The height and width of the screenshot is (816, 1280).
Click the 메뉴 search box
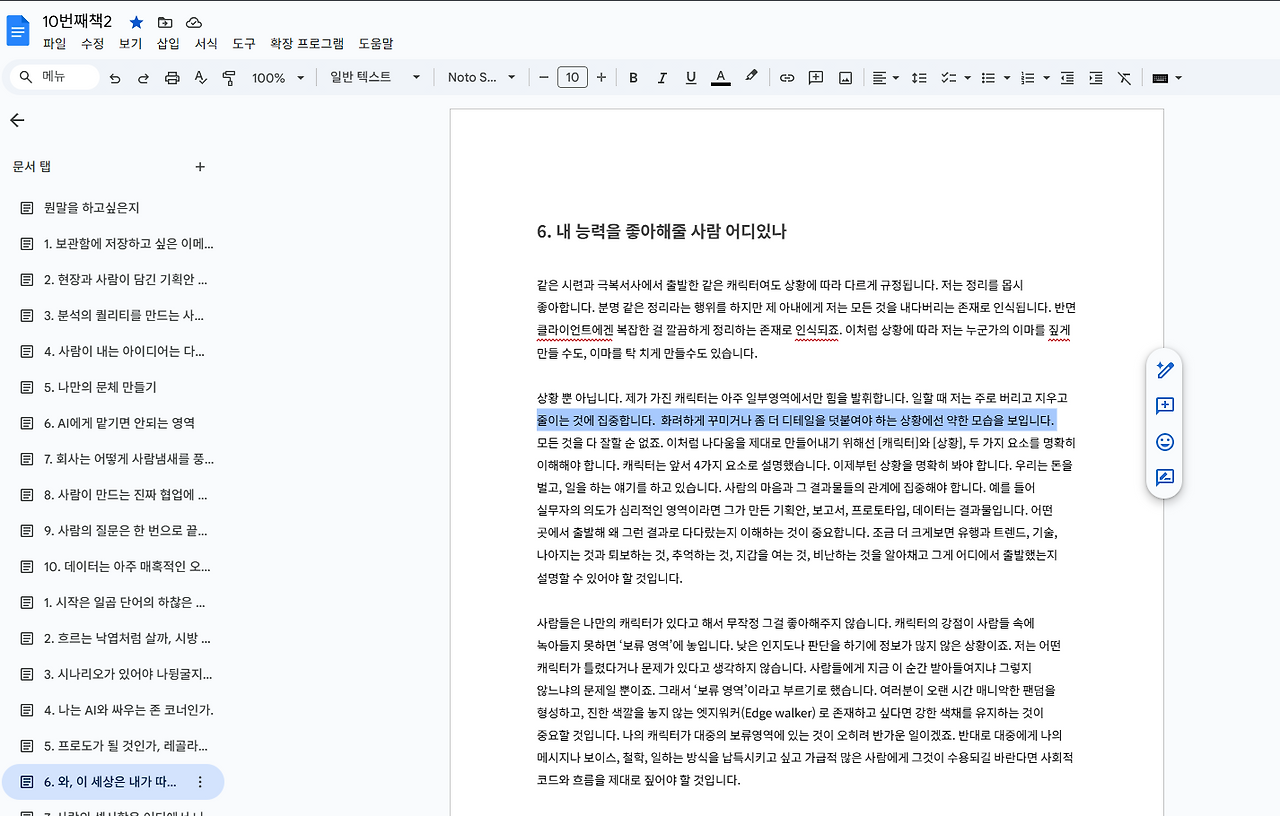56,77
